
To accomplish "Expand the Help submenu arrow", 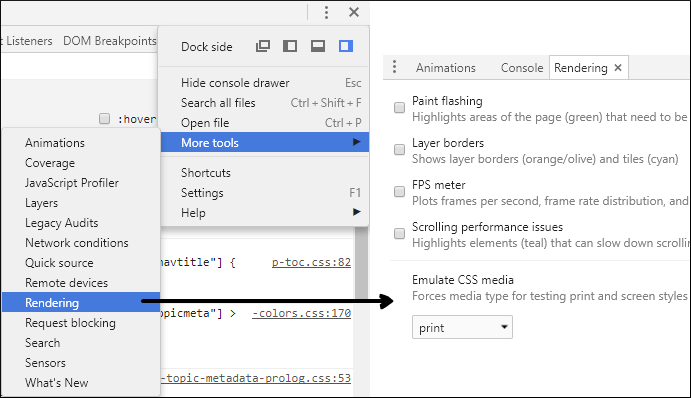I will (x=357, y=212).
